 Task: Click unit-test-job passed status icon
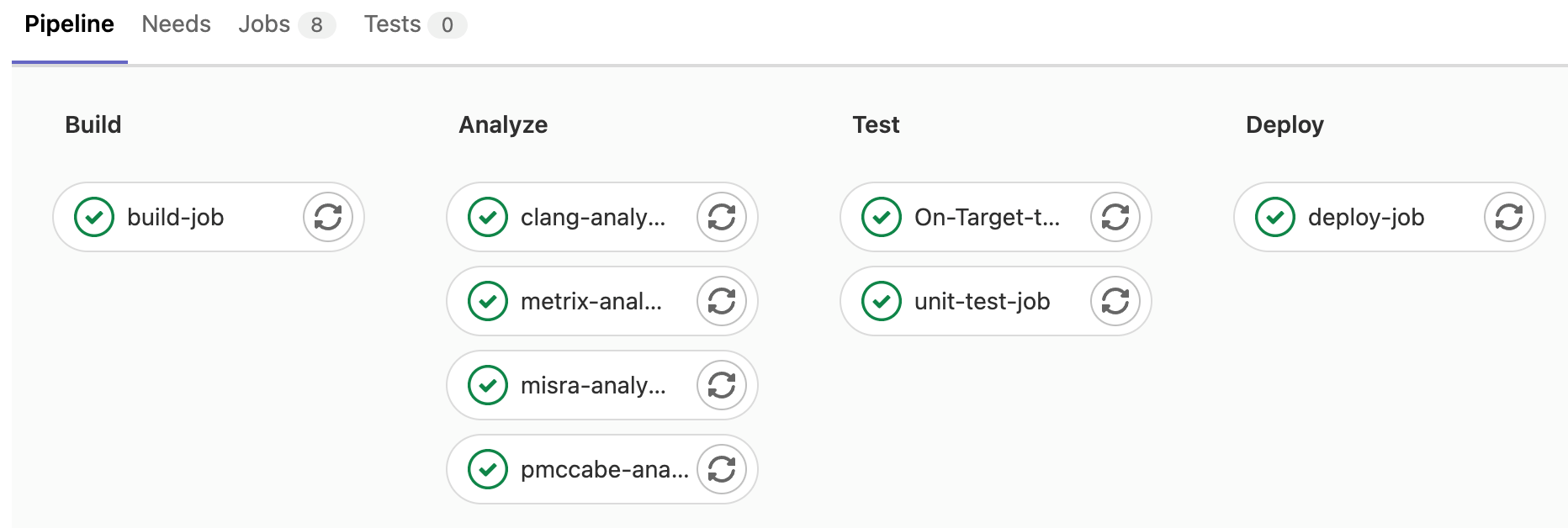882,301
